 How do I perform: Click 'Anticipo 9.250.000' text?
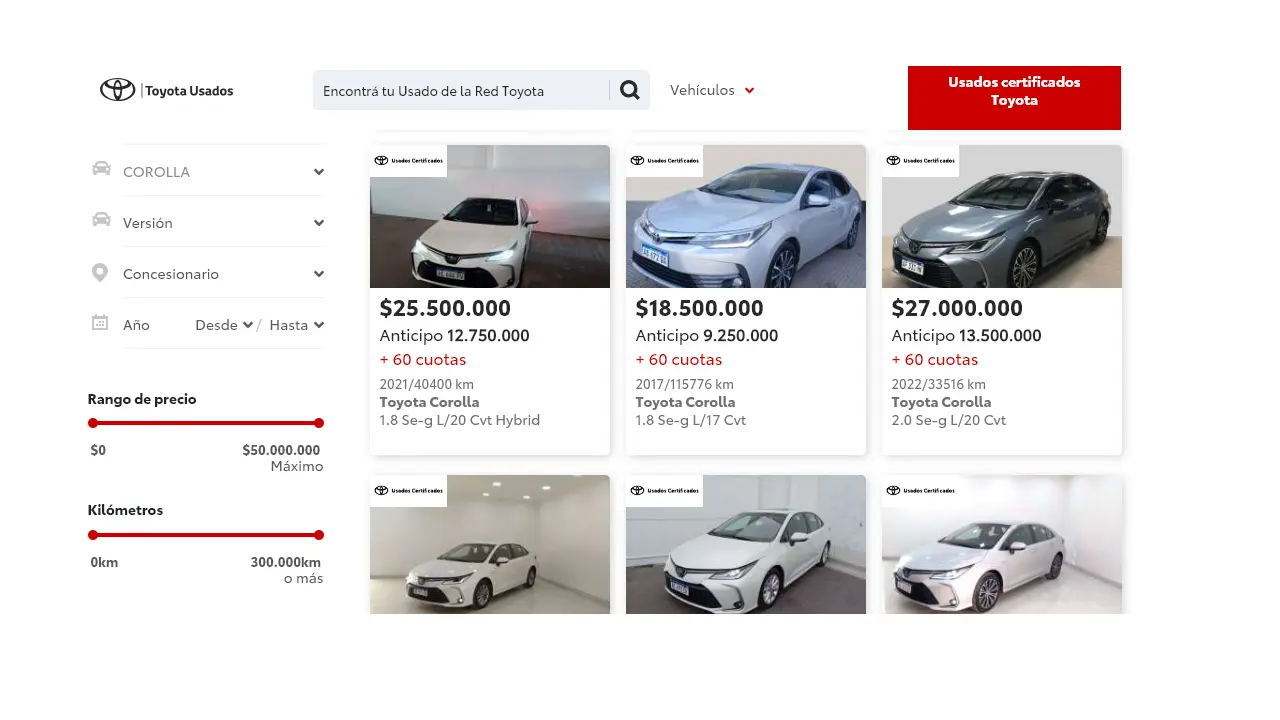(x=707, y=336)
